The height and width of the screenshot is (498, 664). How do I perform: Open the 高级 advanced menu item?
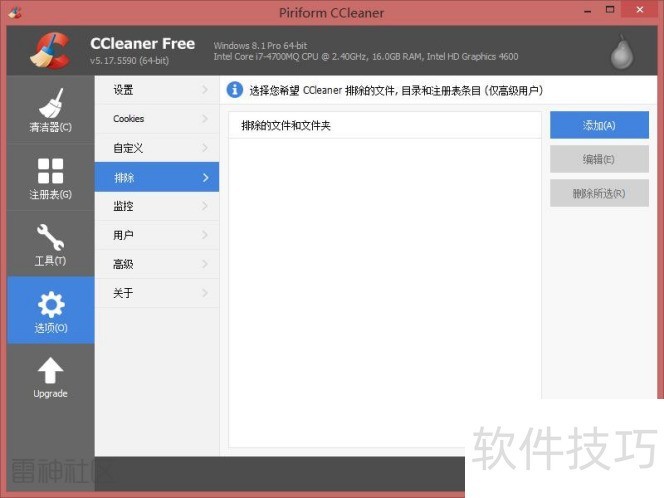tap(157, 264)
